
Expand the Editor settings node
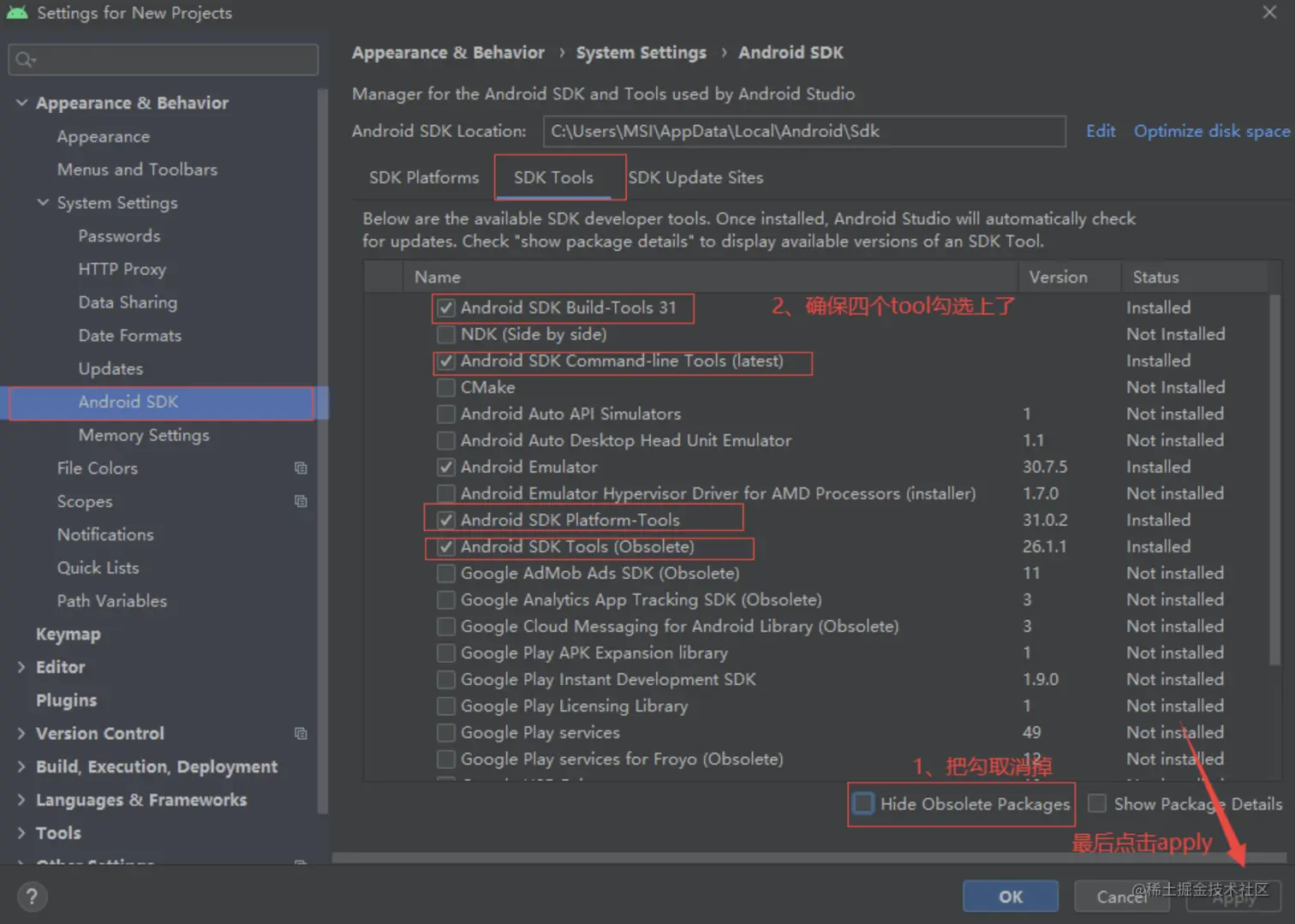[21, 667]
